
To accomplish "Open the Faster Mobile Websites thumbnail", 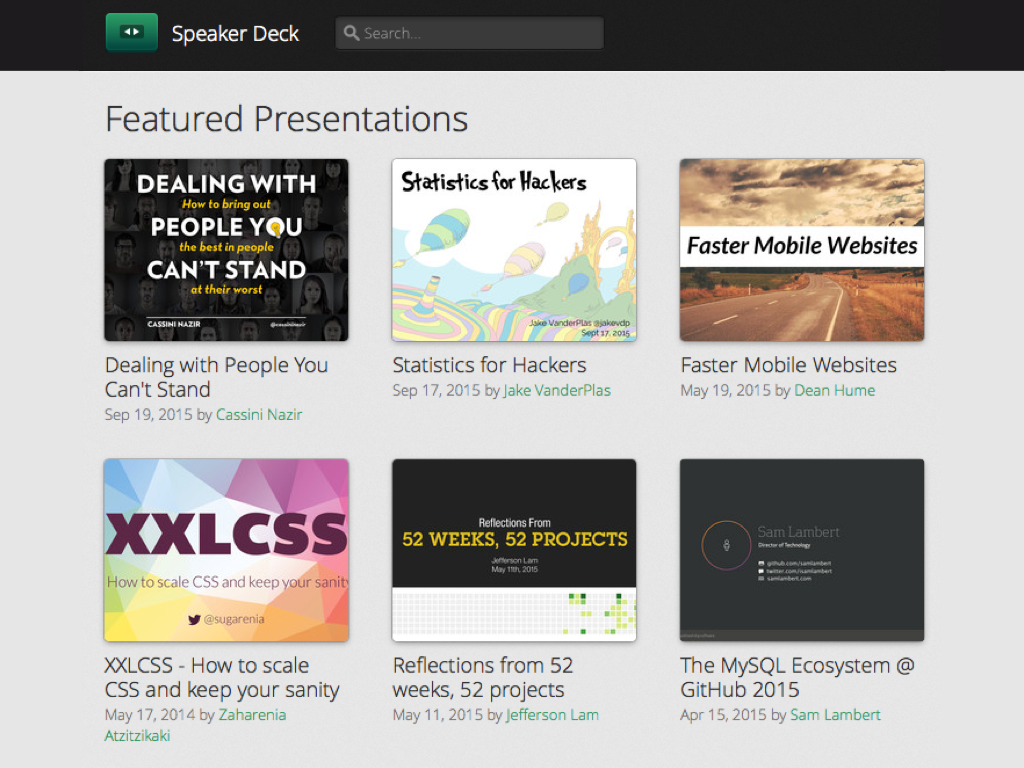I will click(x=802, y=250).
